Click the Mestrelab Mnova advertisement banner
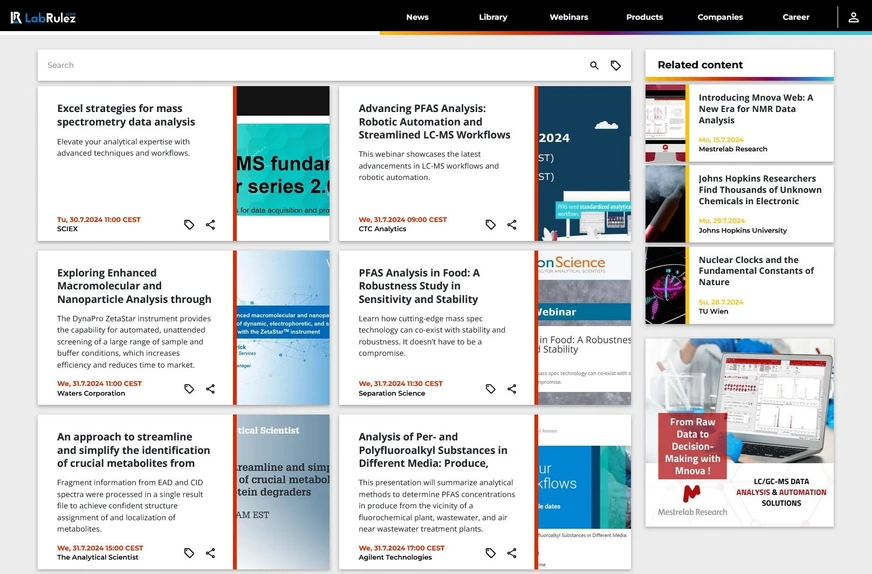Image resolution: width=872 pixels, height=574 pixels. pos(739,432)
